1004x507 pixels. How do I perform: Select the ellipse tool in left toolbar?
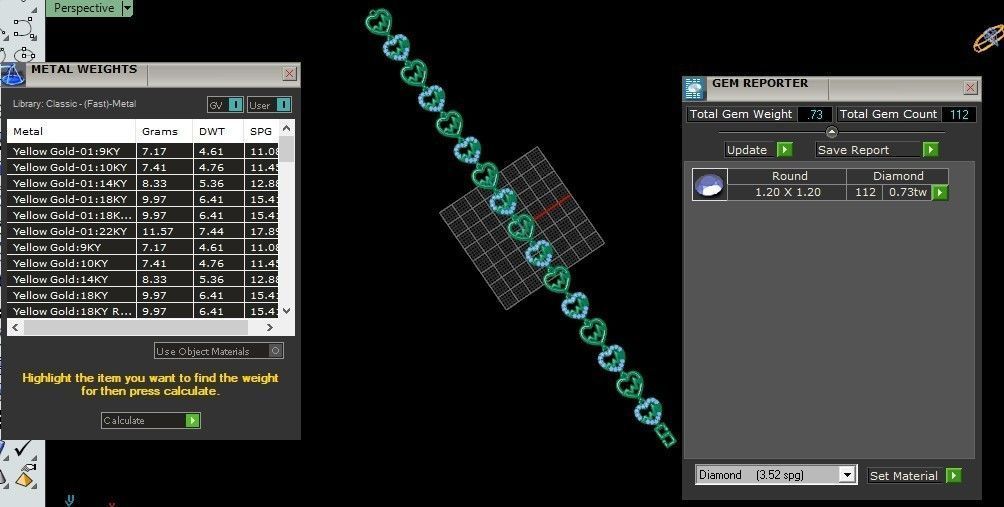click(24, 54)
